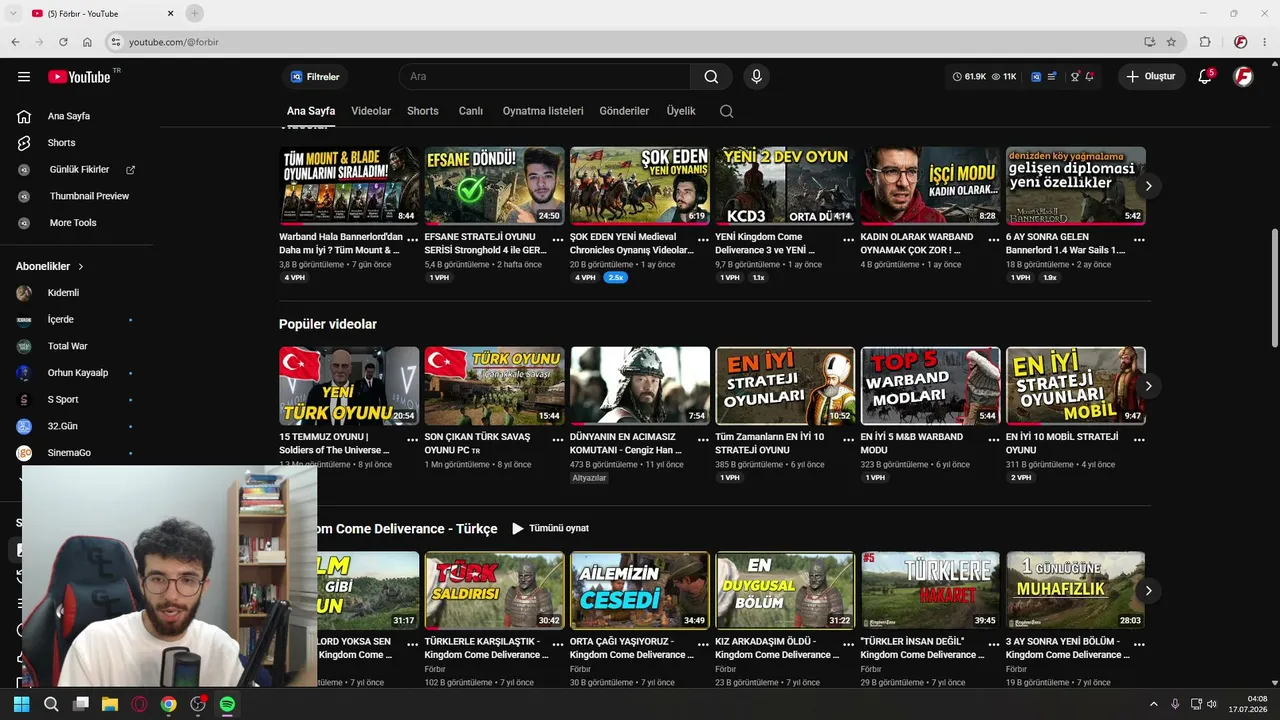
Task: Open options for the Stronghold 4 video
Action: (x=558, y=240)
